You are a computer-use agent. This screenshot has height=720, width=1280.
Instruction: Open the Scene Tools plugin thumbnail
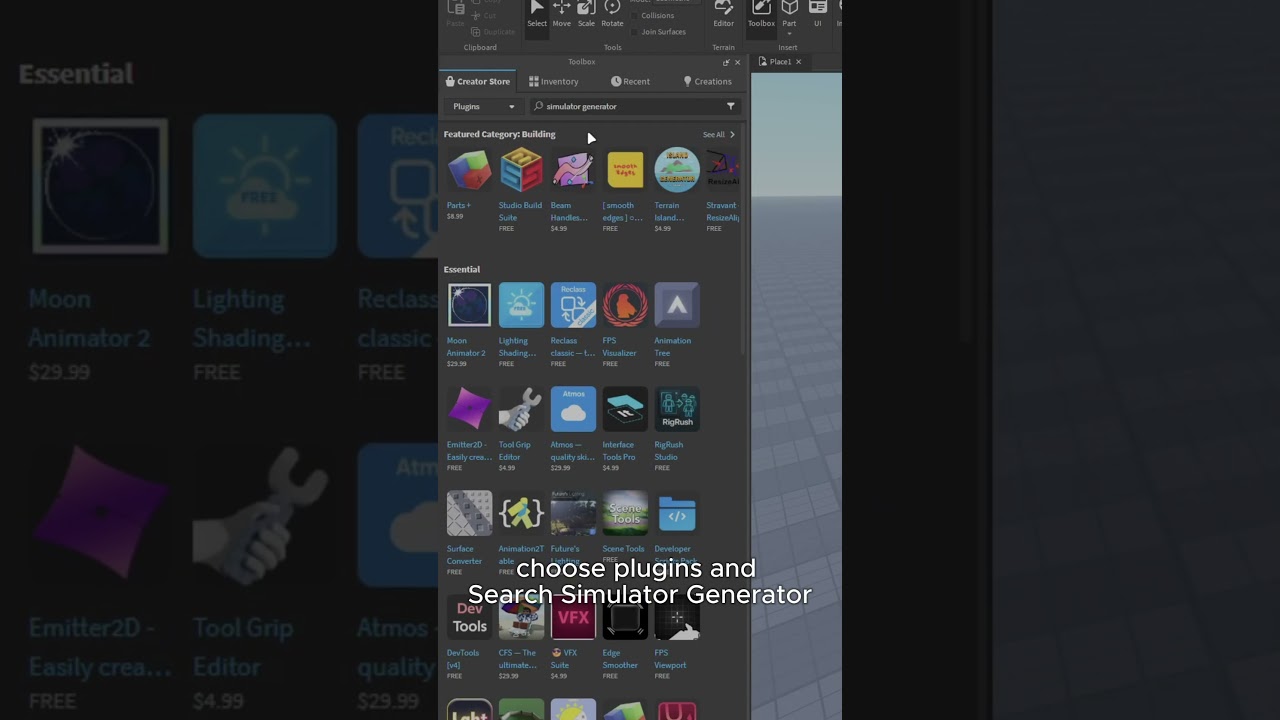(x=625, y=513)
